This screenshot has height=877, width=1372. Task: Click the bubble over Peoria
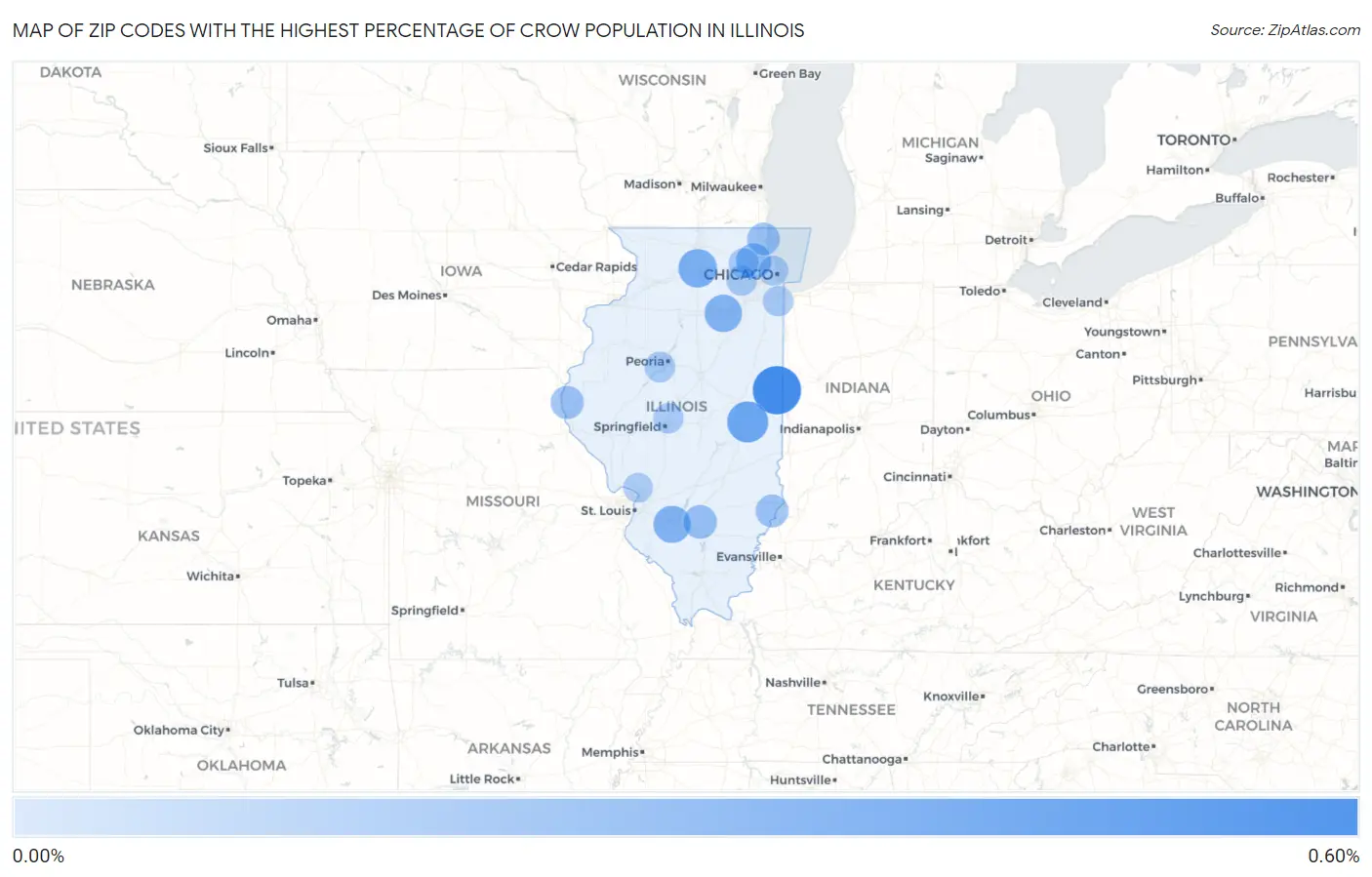660,367
